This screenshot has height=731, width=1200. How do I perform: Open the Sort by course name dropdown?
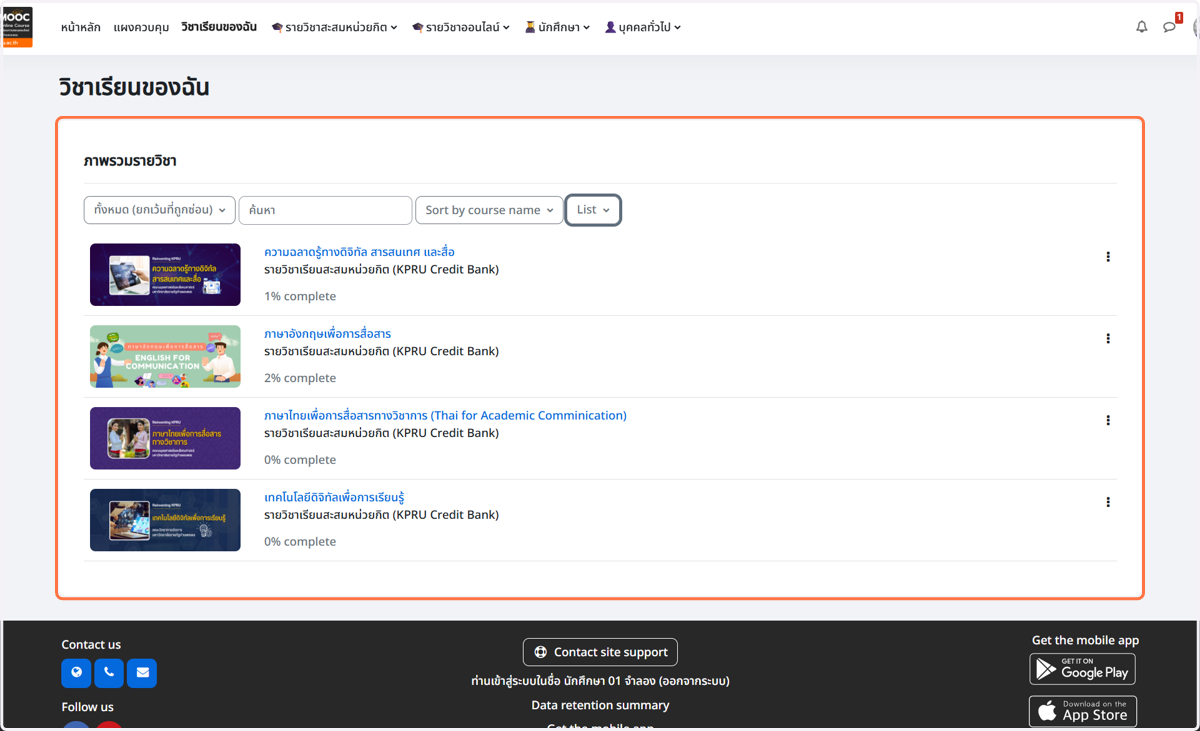pyautogui.click(x=489, y=210)
